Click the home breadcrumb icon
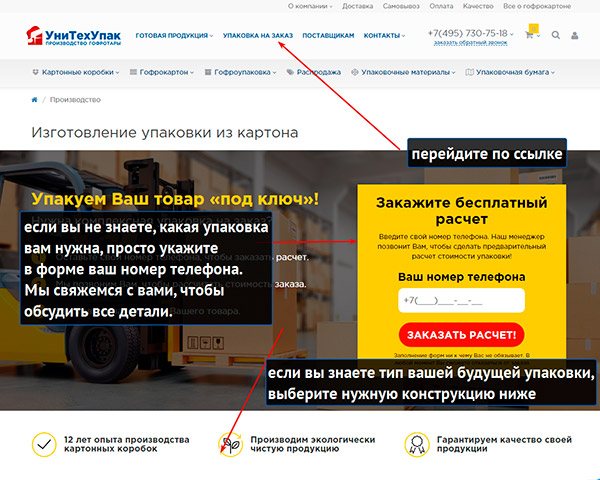Image resolution: width=600 pixels, height=480 pixels. pyautogui.click(x=34, y=100)
